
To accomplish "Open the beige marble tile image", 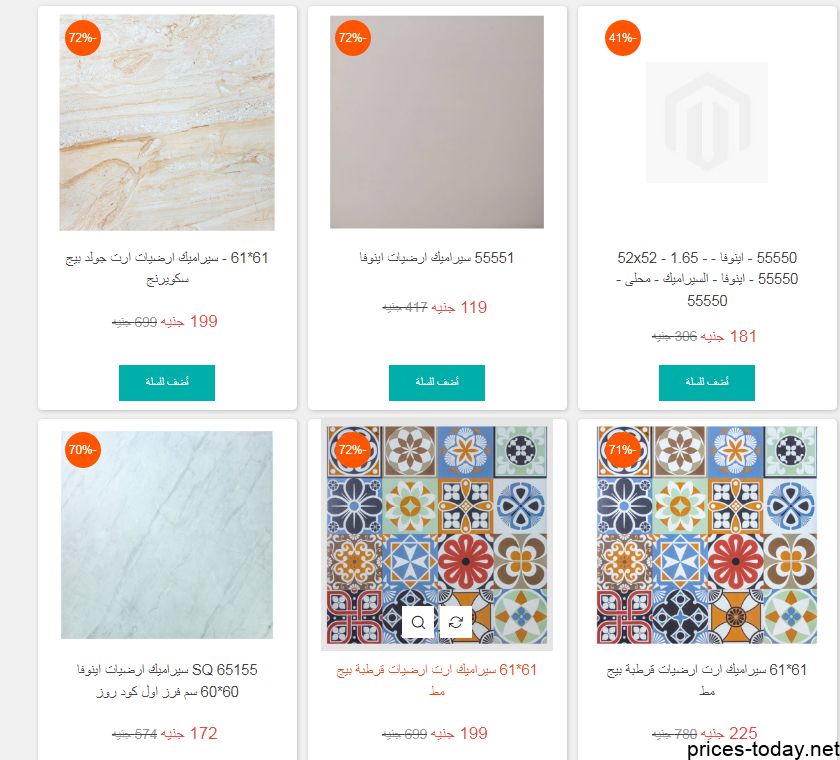I will [167, 123].
